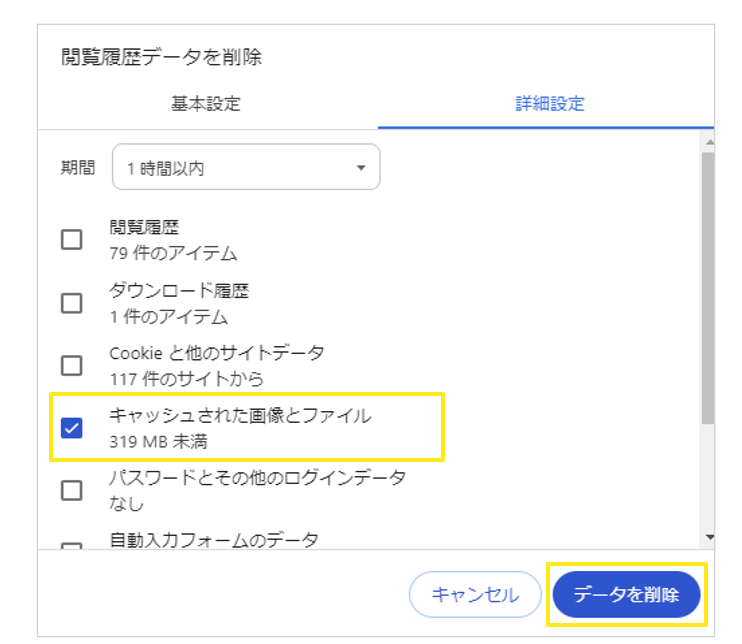Click the arrow in the 1 時間以内 box
This screenshot has height=644, width=742.
tap(361, 168)
